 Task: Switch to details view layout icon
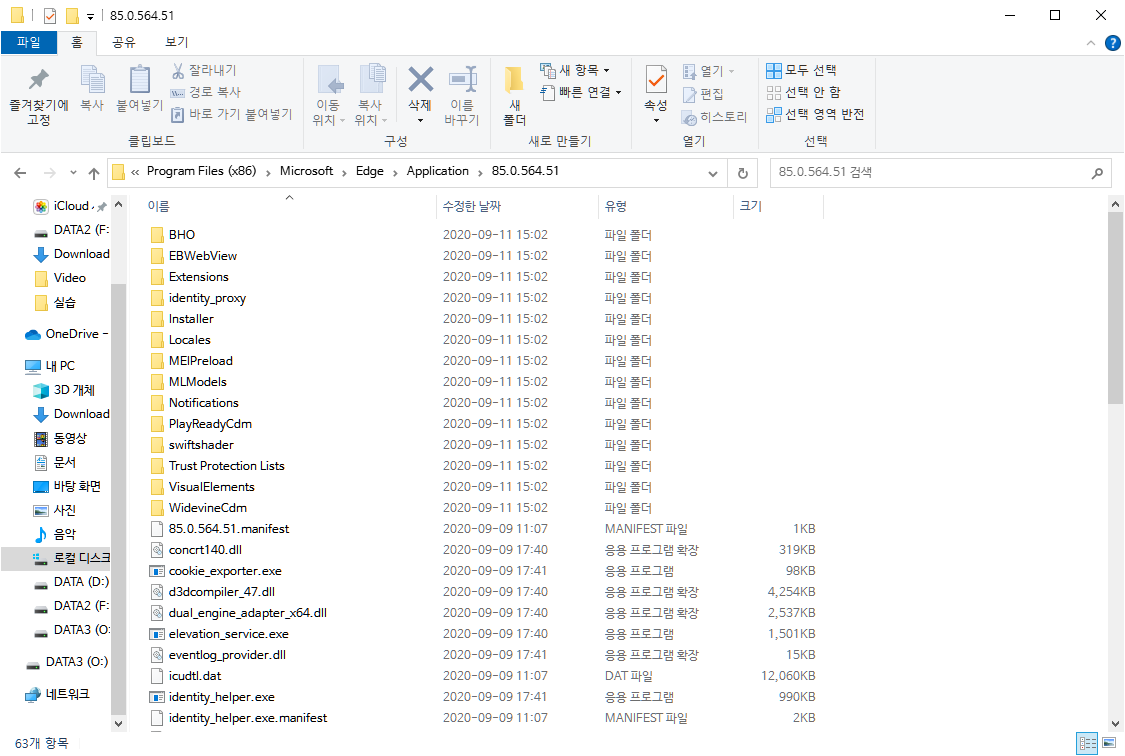pos(1088,743)
